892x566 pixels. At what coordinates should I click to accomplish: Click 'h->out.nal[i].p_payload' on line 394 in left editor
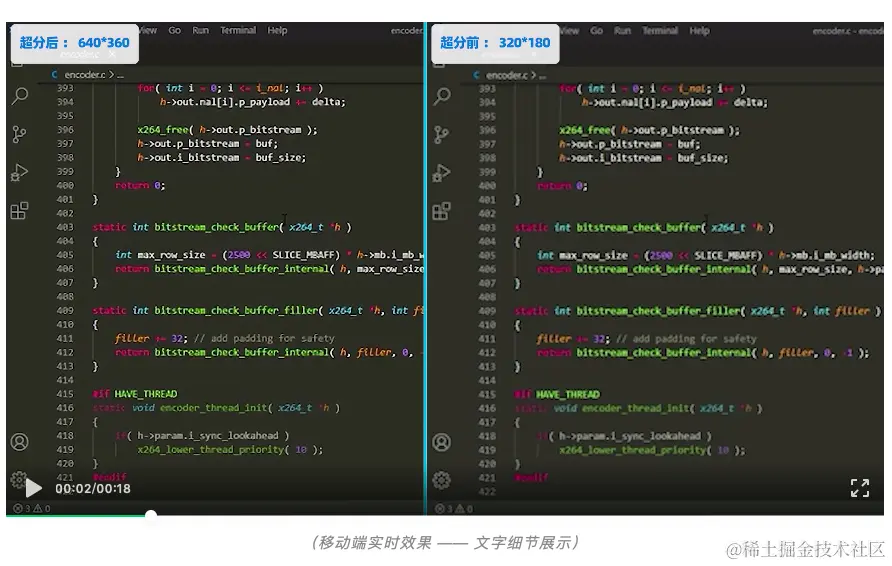pos(225,102)
